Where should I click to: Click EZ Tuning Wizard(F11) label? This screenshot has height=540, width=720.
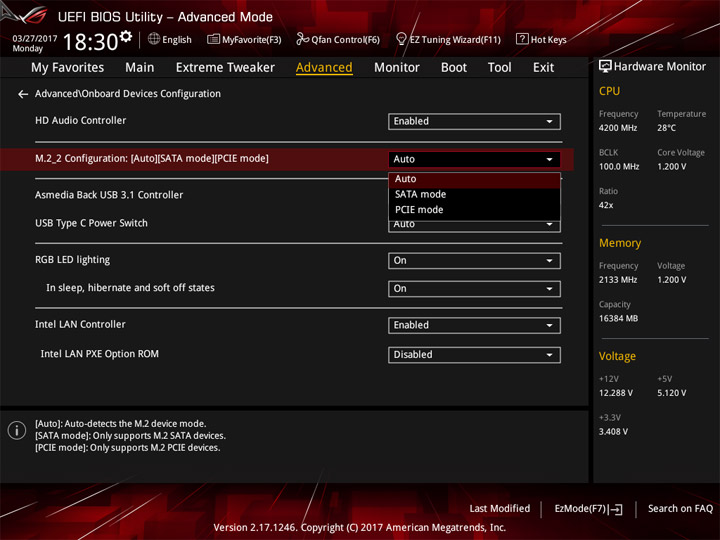(x=455, y=40)
